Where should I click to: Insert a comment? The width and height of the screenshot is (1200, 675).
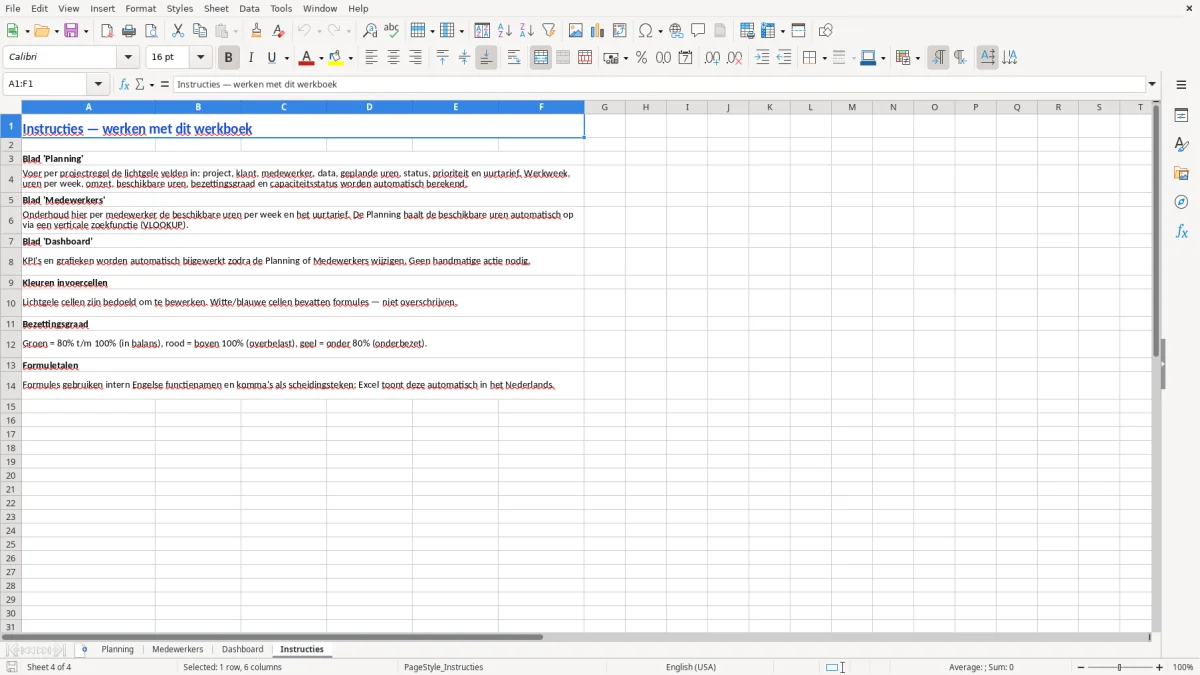pyautogui.click(x=699, y=31)
